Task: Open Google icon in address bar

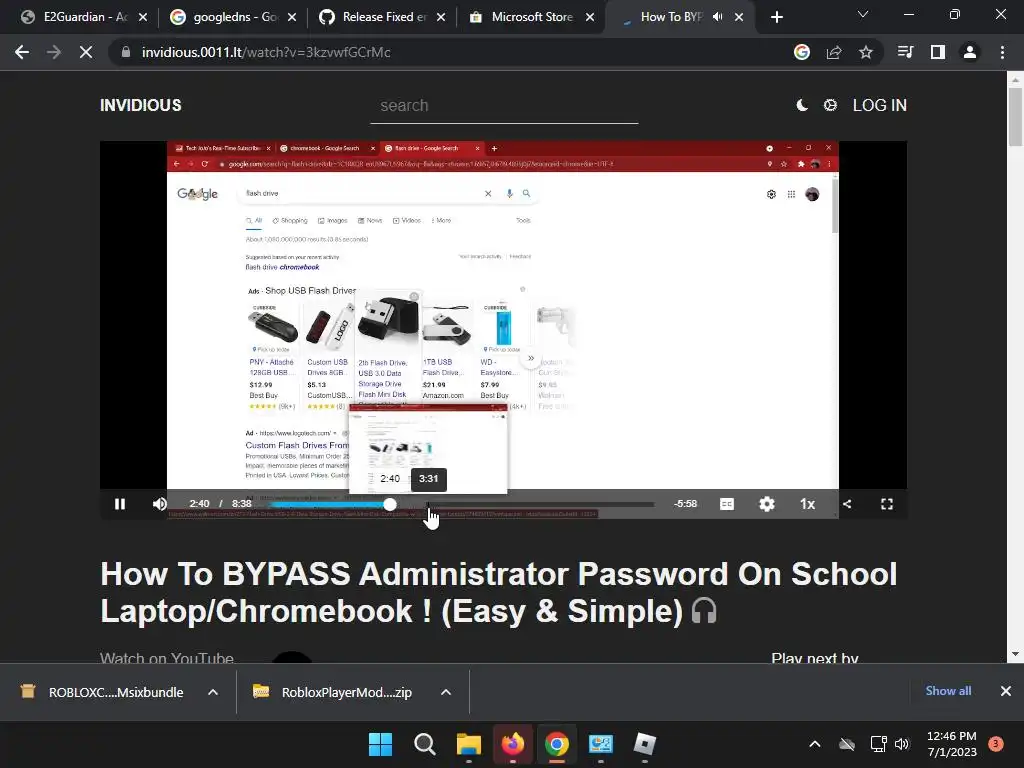Action: pyautogui.click(x=802, y=52)
